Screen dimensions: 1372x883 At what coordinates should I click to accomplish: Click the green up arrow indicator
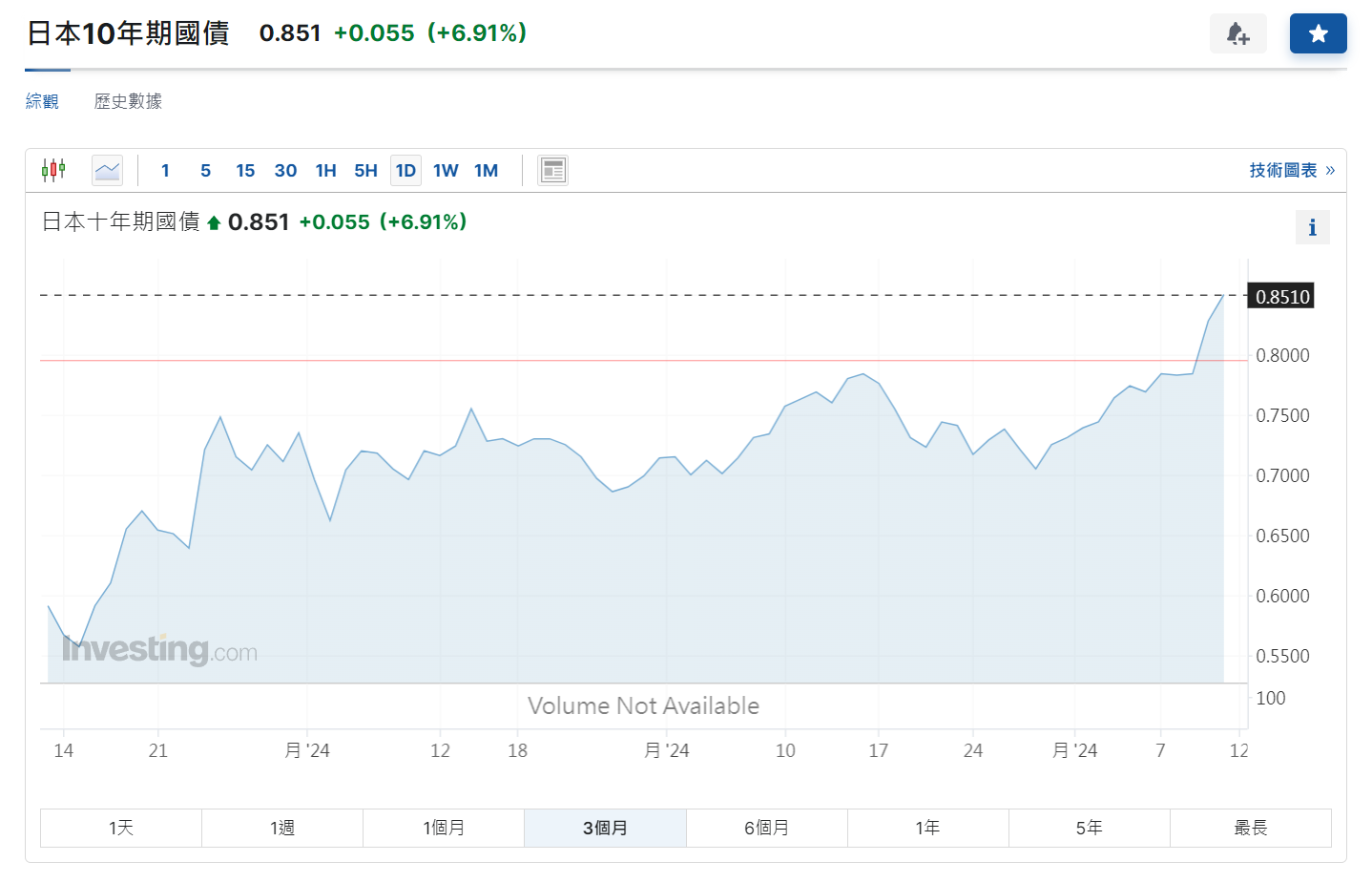tap(214, 223)
